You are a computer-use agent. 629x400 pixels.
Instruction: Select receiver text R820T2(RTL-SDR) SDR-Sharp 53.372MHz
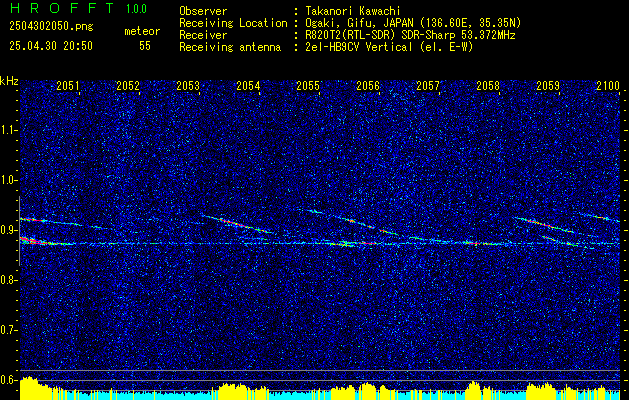(x=410, y=35)
